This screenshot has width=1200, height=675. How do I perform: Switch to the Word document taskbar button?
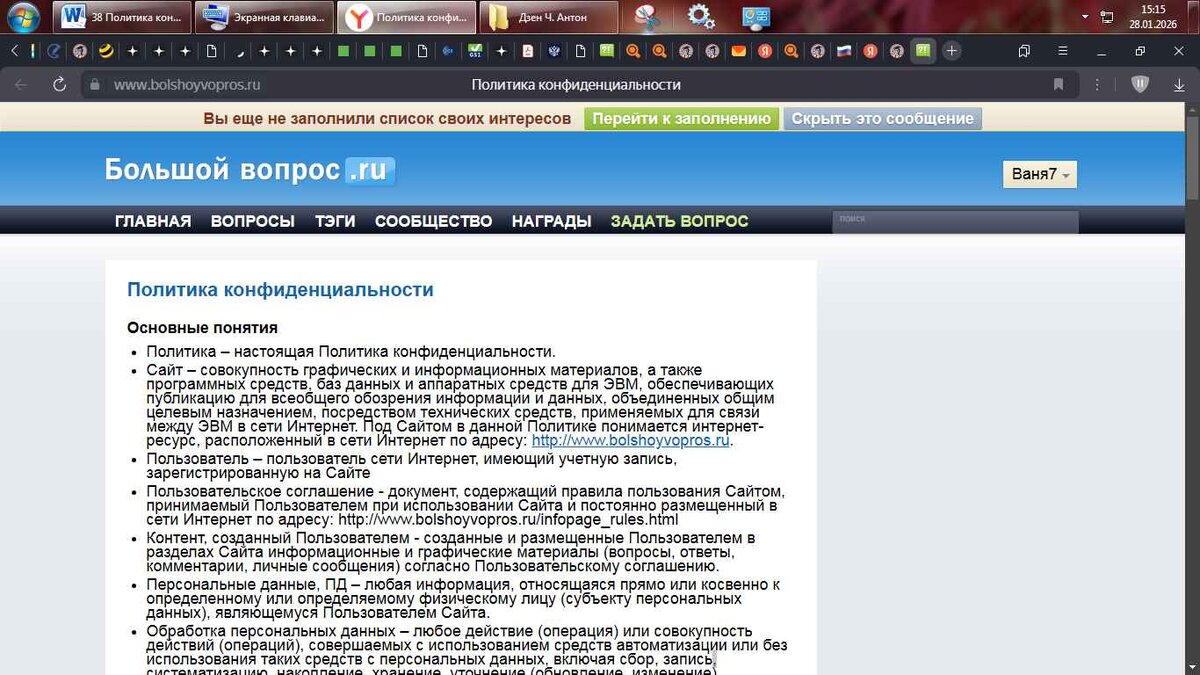point(122,17)
